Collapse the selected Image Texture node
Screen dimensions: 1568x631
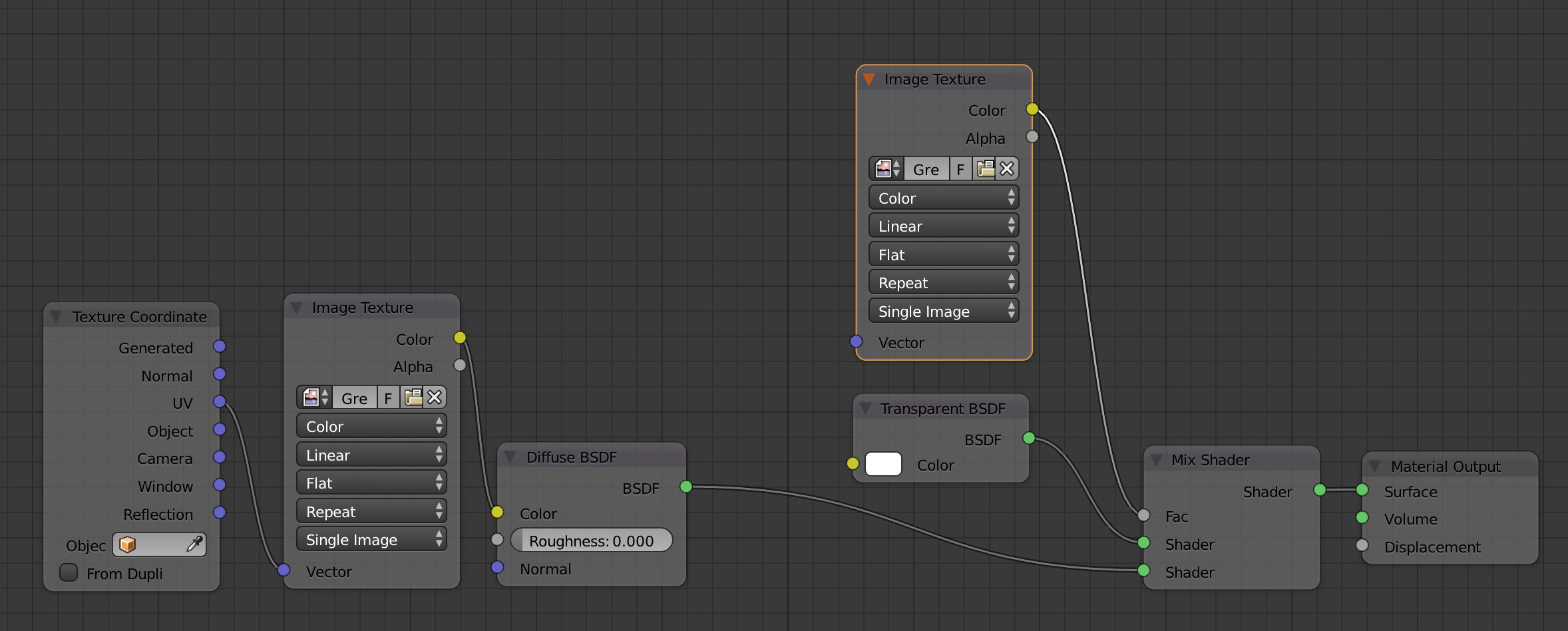click(869, 79)
